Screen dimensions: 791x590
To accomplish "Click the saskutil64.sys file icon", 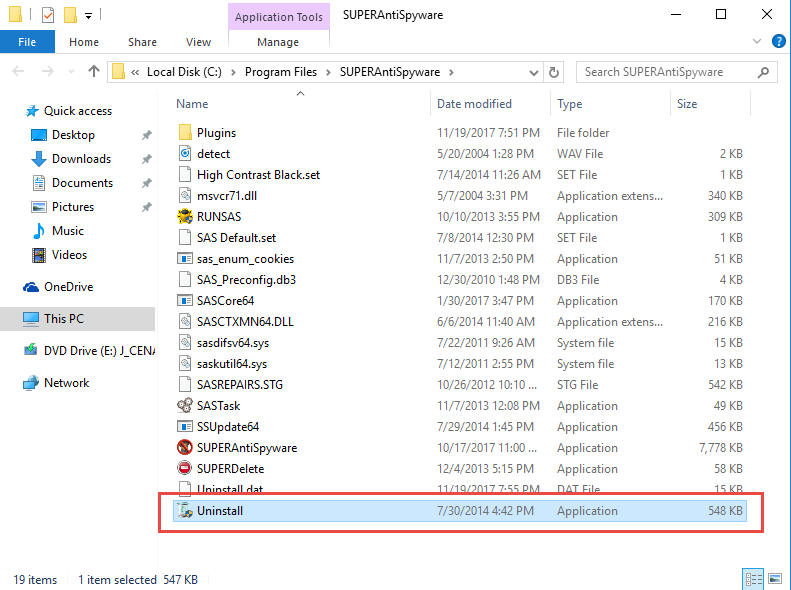I will [185, 364].
